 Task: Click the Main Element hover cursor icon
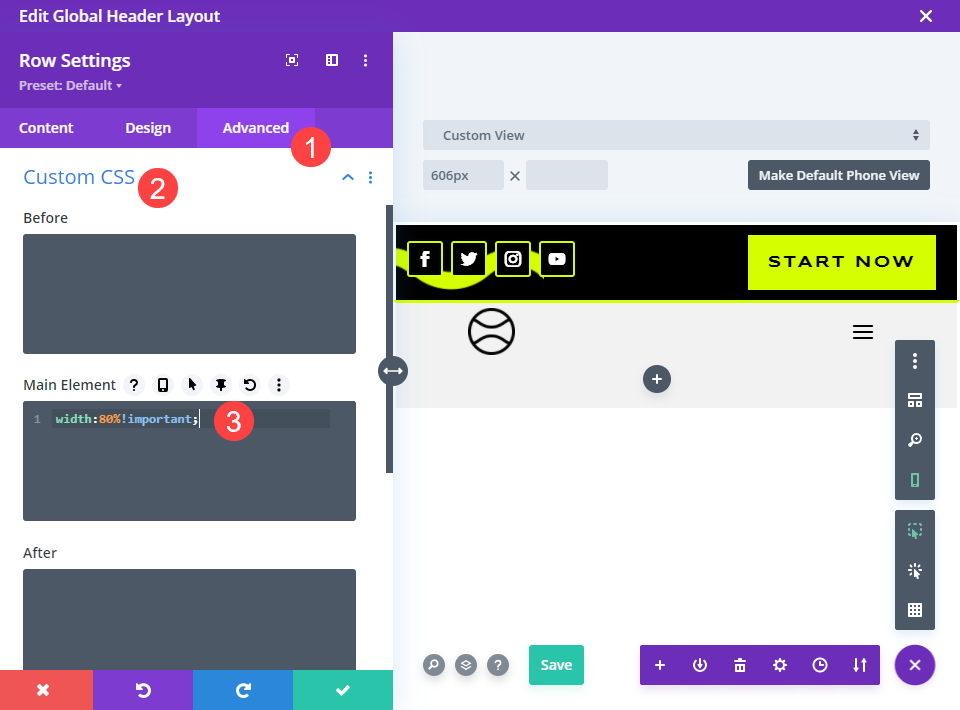(x=192, y=385)
